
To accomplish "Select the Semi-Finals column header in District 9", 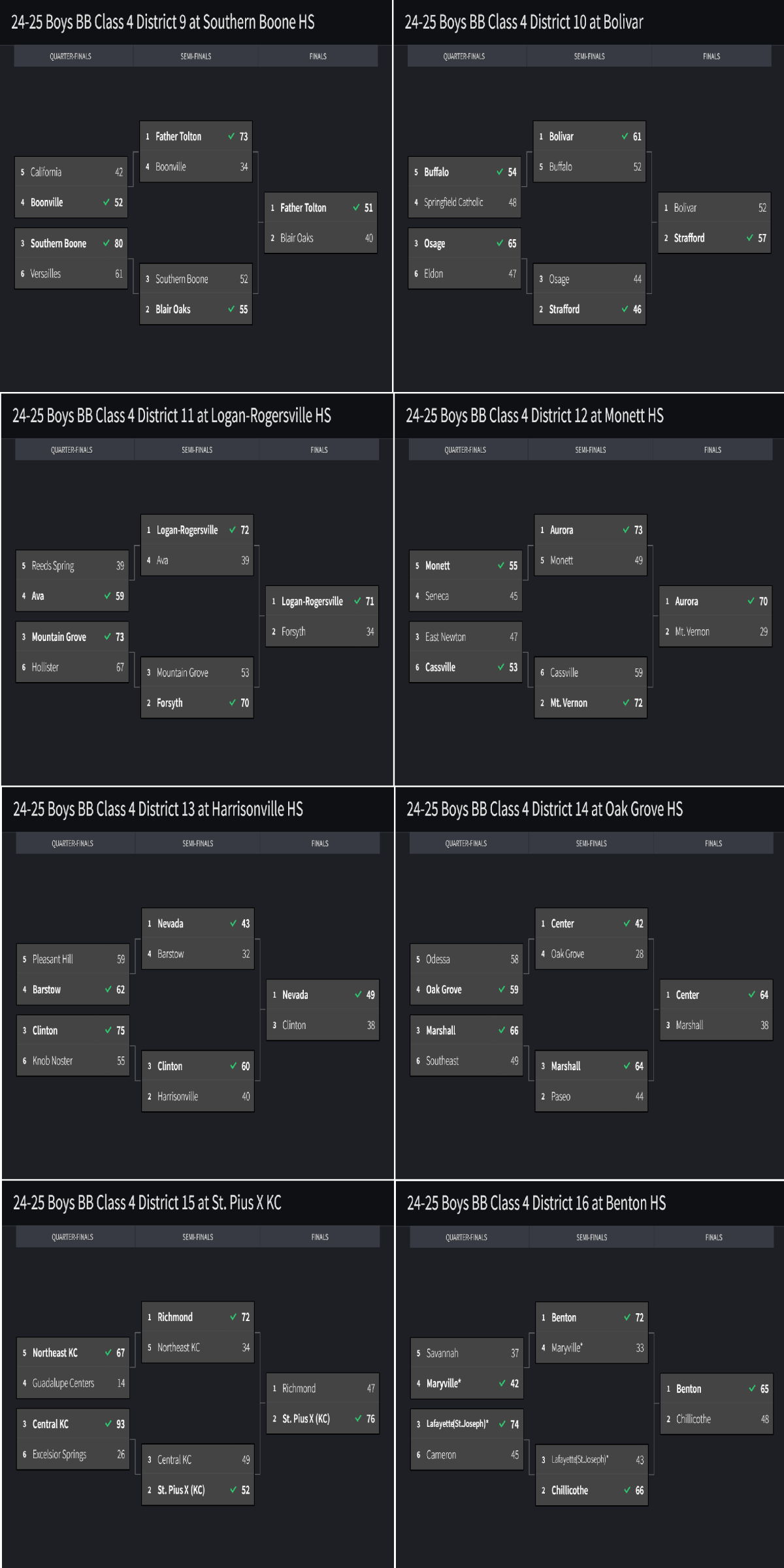I will [x=196, y=56].
